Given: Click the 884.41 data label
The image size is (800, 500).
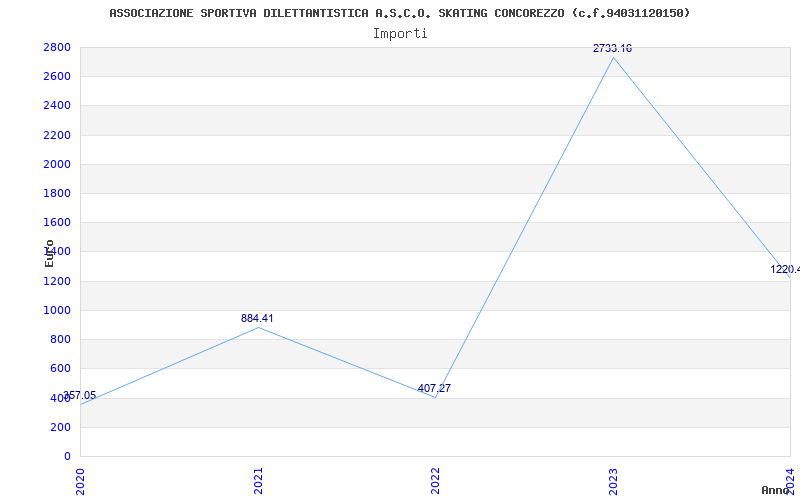Looking at the screenshot, I should [257, 318].
